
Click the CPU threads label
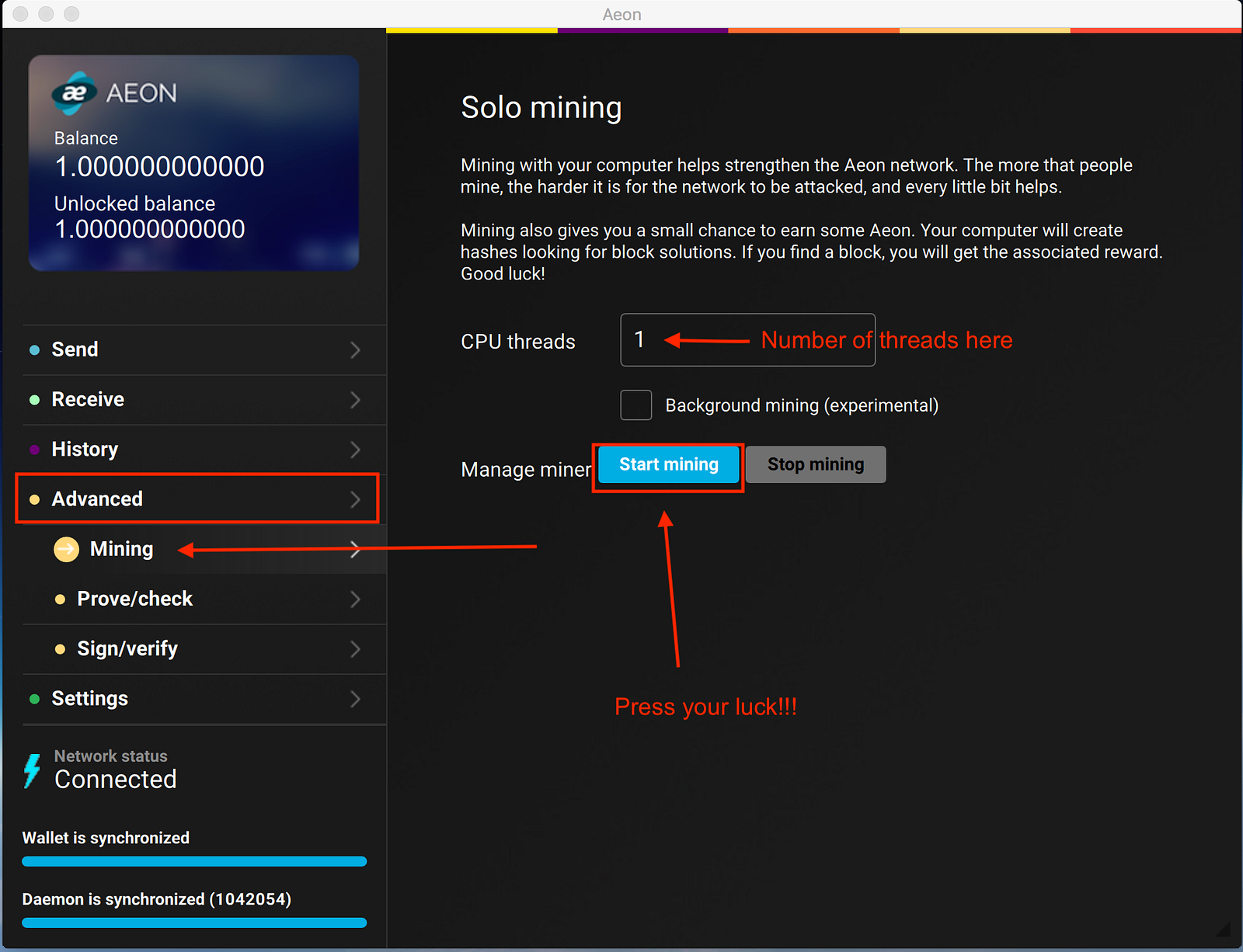tap(518, 342)
